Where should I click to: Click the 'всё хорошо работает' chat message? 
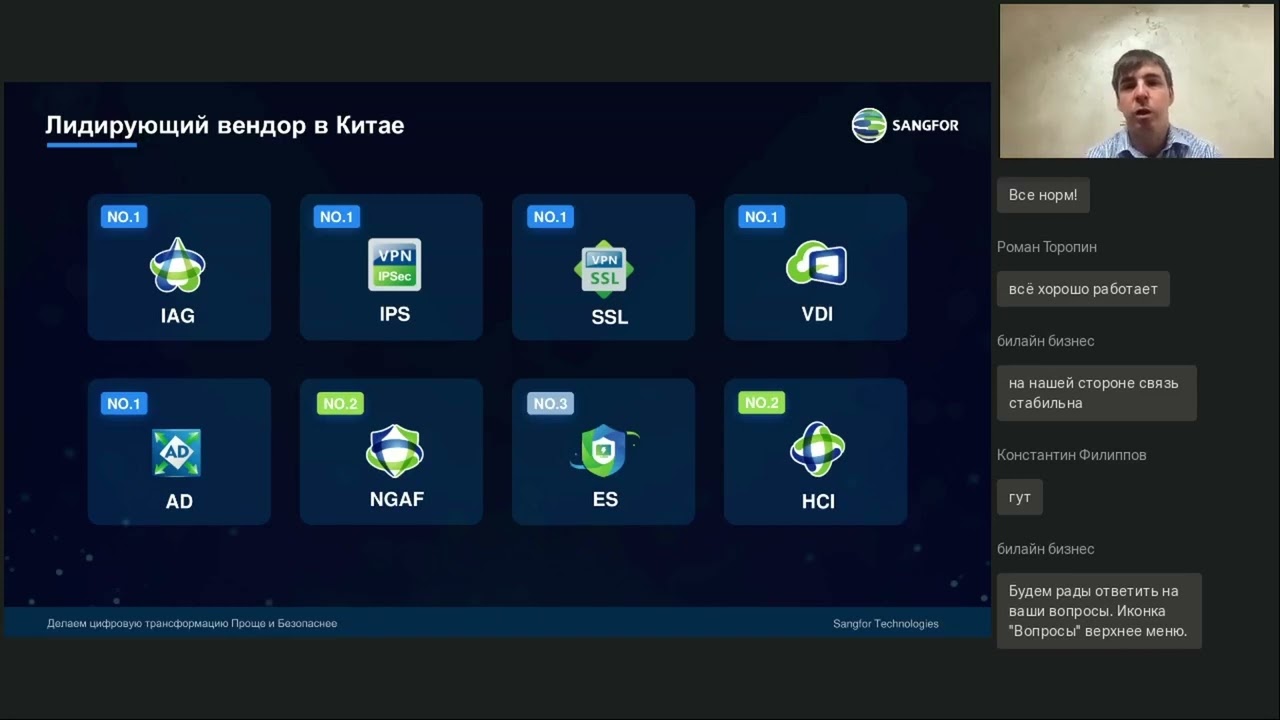[x=1083, y=289]
